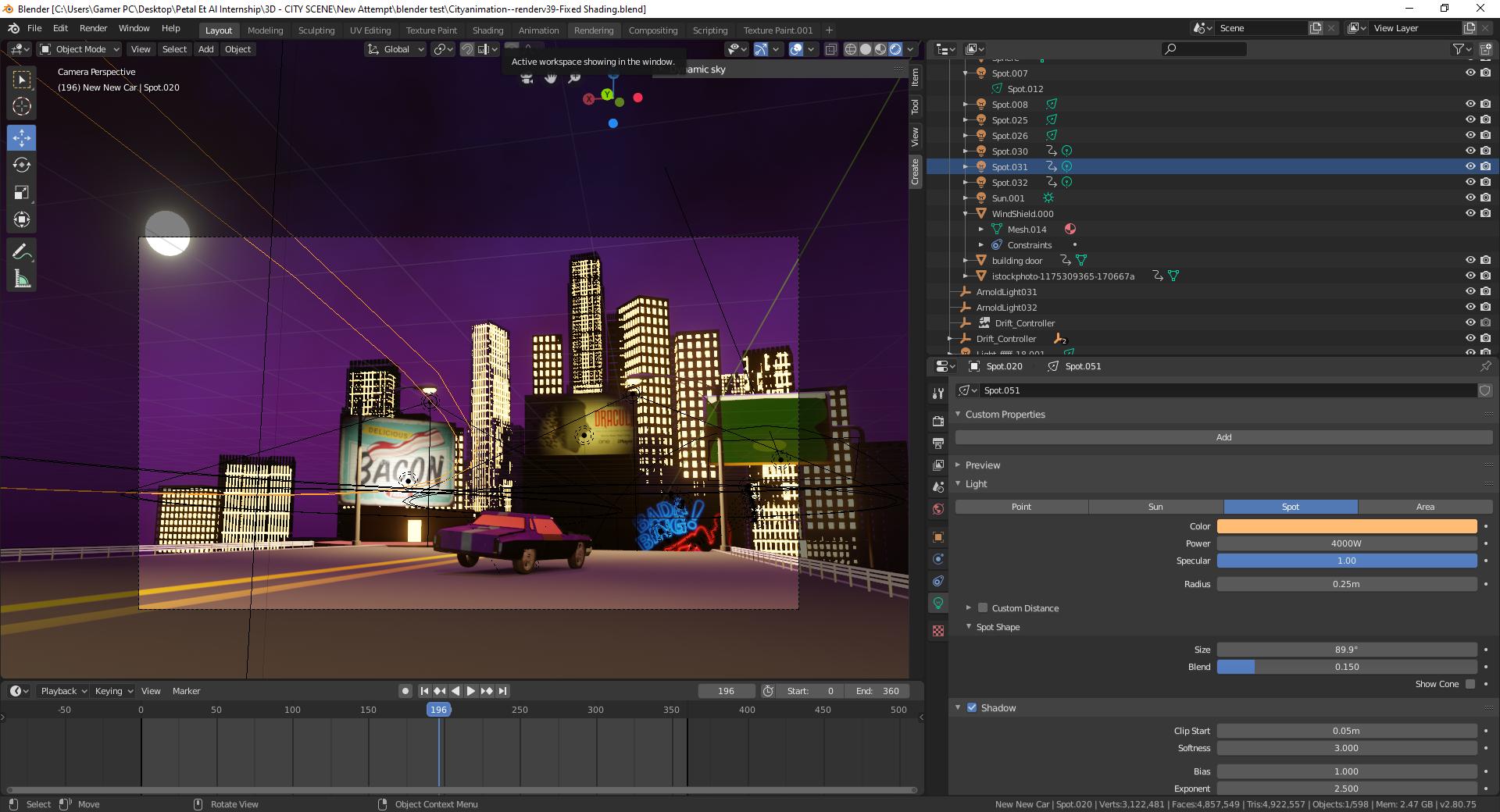
Task: Select the Annotate tool
Action: coord(21,251)
